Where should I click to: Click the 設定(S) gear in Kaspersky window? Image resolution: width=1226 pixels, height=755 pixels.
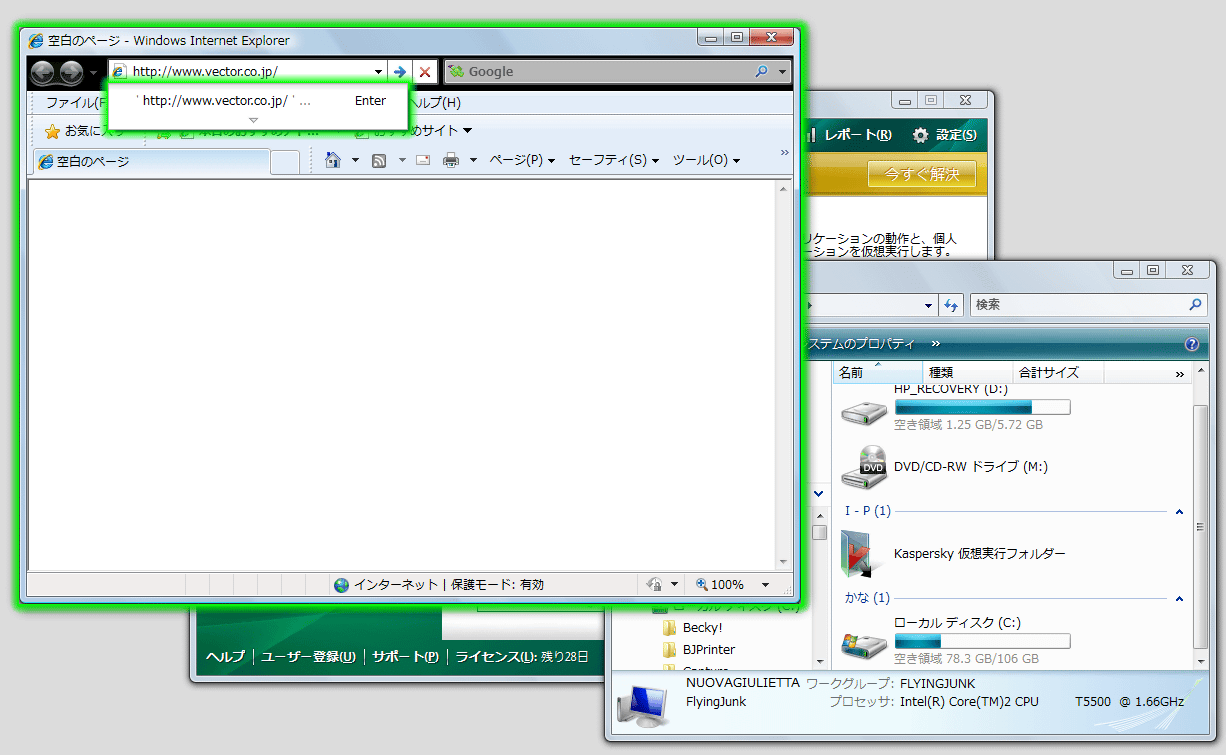click(945, 135)
